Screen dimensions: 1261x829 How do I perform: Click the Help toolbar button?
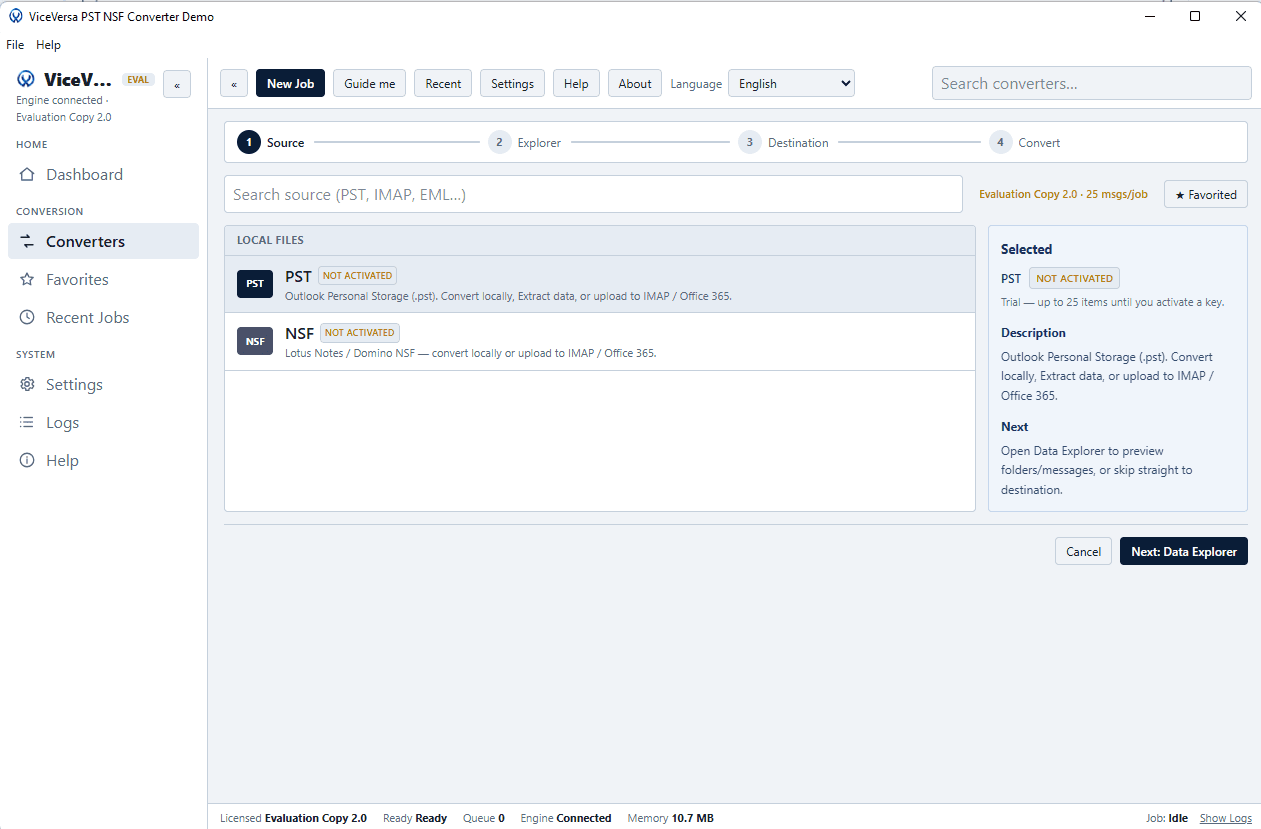click(576, 84)
